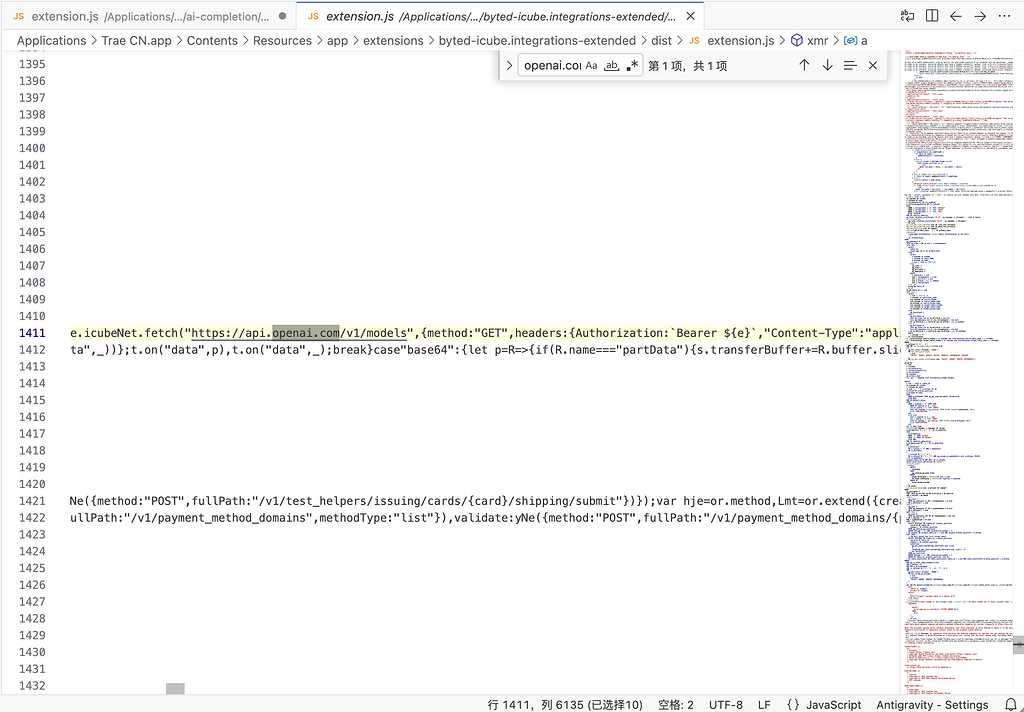Expand the replace field in find widget
This screenshot has width=1024, height=712.
[509, 65]
